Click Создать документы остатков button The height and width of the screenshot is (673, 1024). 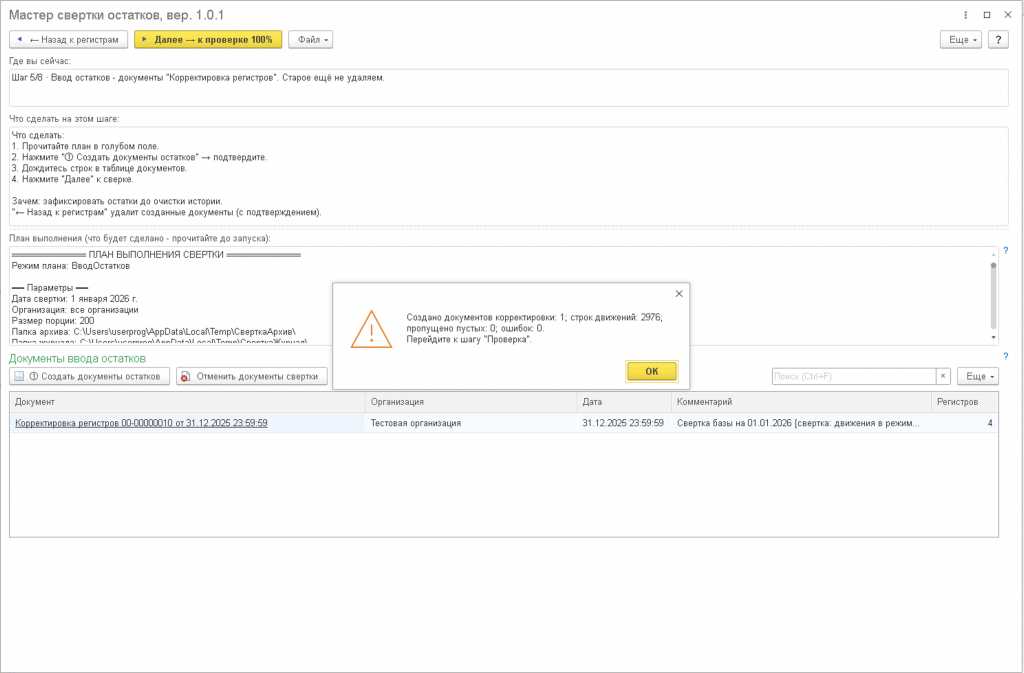pyautogui.click(x=89, y=377)
